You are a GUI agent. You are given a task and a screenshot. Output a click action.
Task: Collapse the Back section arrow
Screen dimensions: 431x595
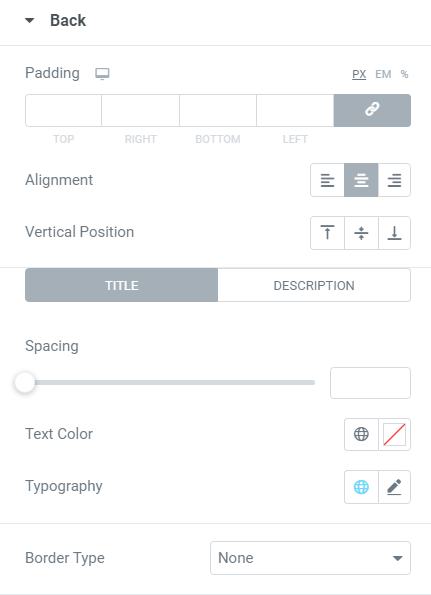pyautogui.click(x=30, y=20)
